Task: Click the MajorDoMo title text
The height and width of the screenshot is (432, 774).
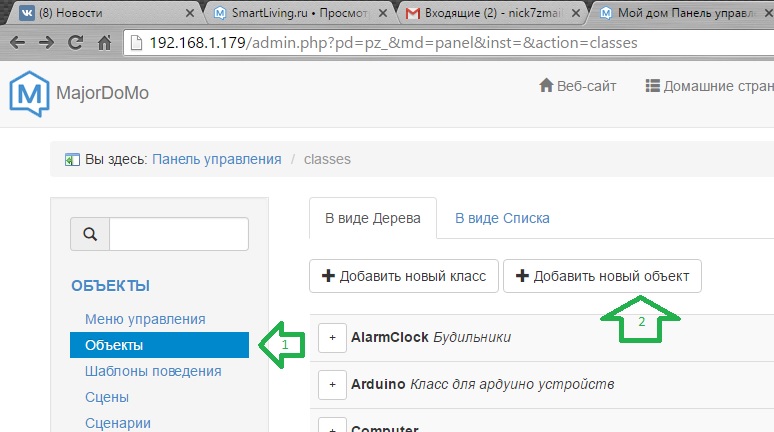Action: pyautogui.click(x=102, y=93)
